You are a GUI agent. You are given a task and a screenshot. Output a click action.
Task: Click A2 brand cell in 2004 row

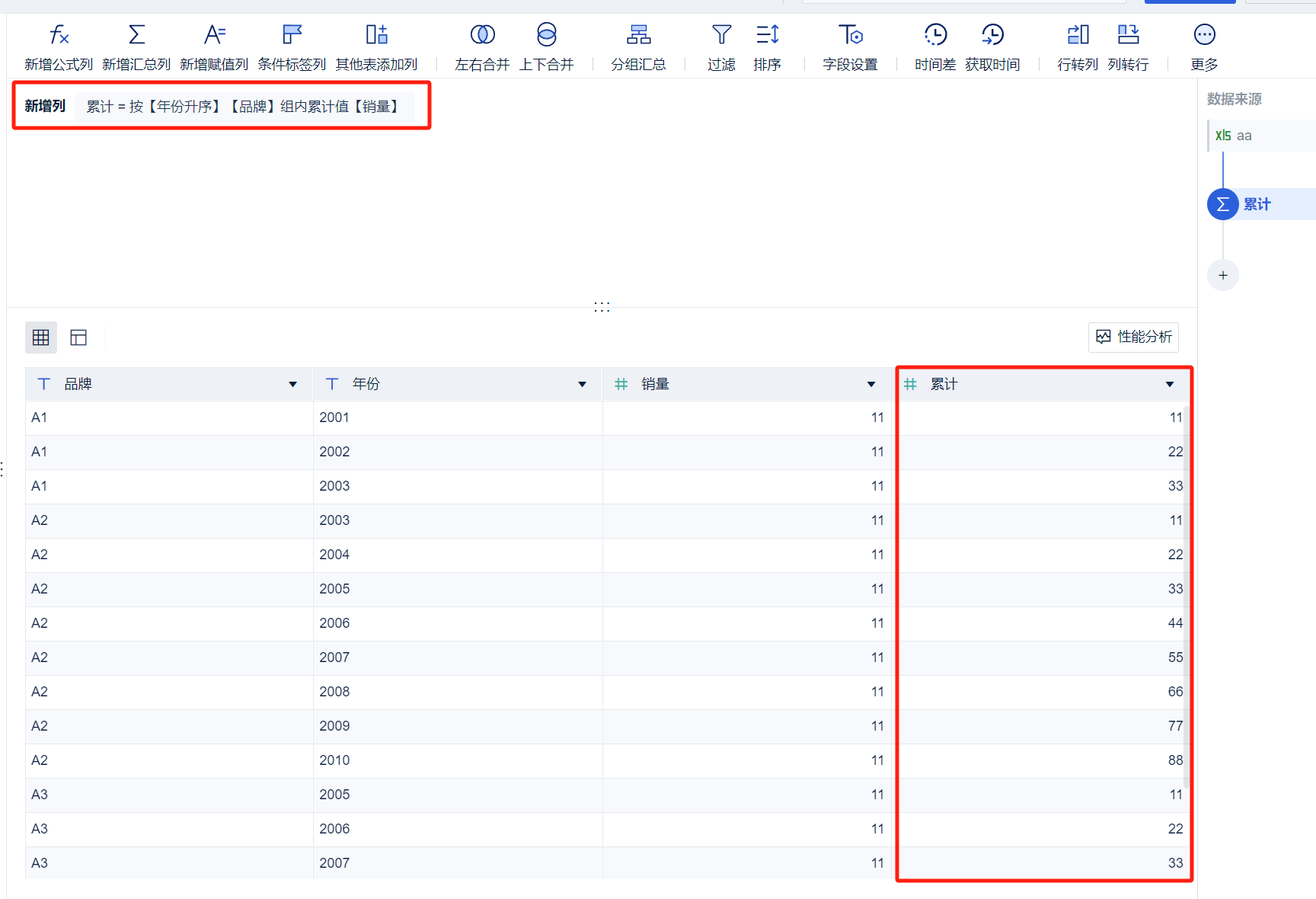(x=169, y=555)
